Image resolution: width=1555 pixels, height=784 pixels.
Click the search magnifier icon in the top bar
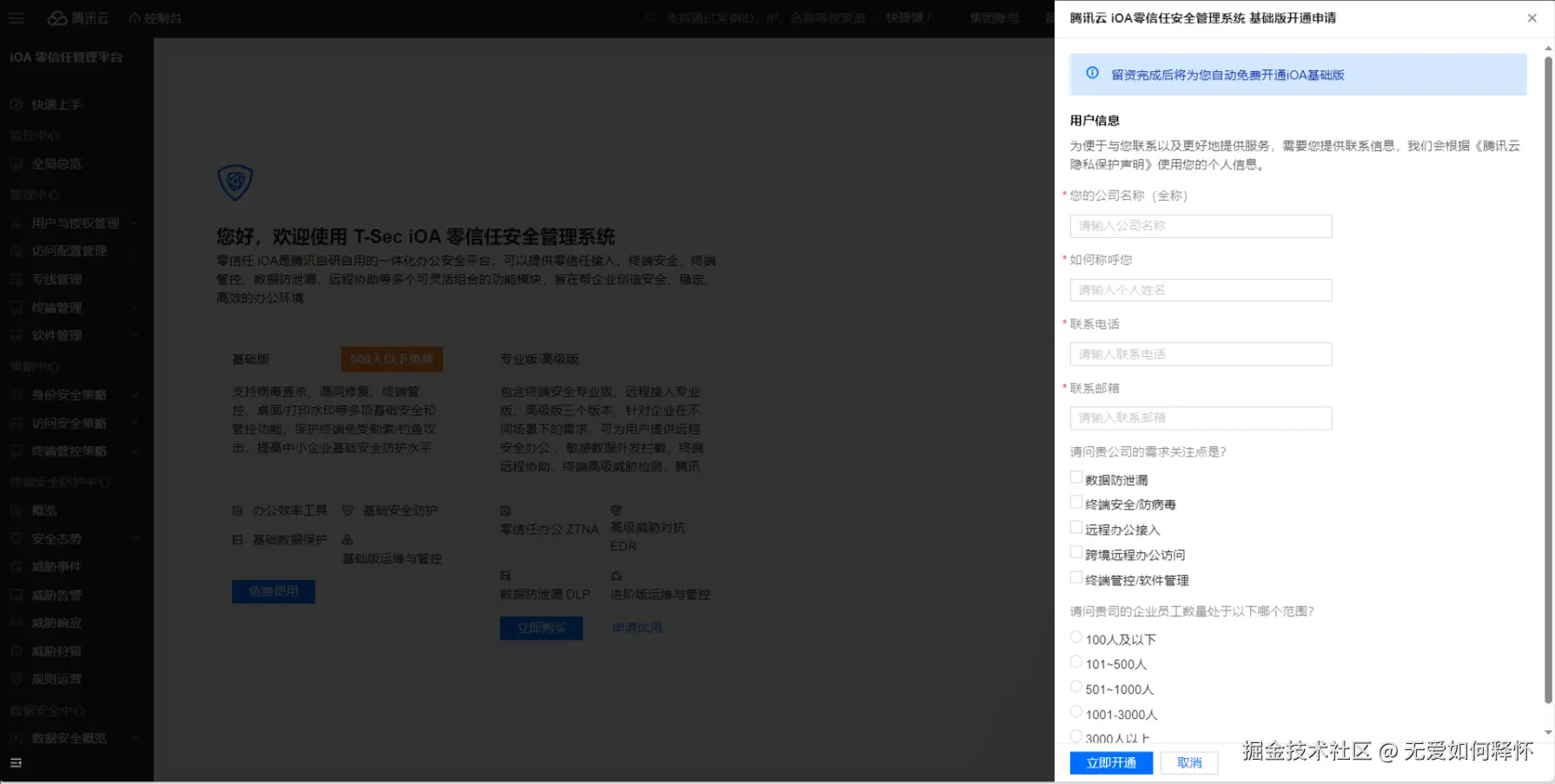650,18
